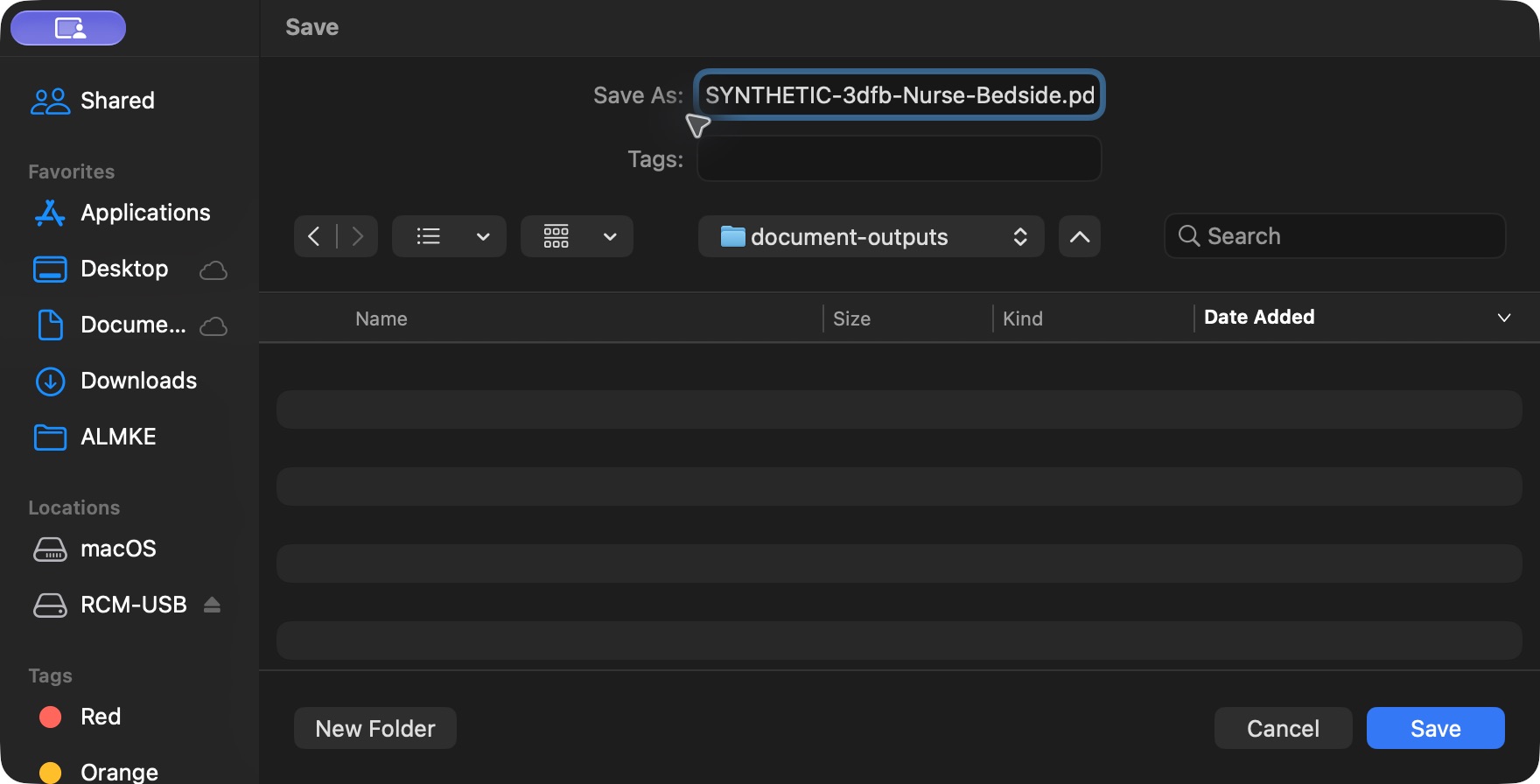The width and height of the screenshot is (1540, 784).
Task: Eject the RCM-USB drive
Action: pos(212,605)
